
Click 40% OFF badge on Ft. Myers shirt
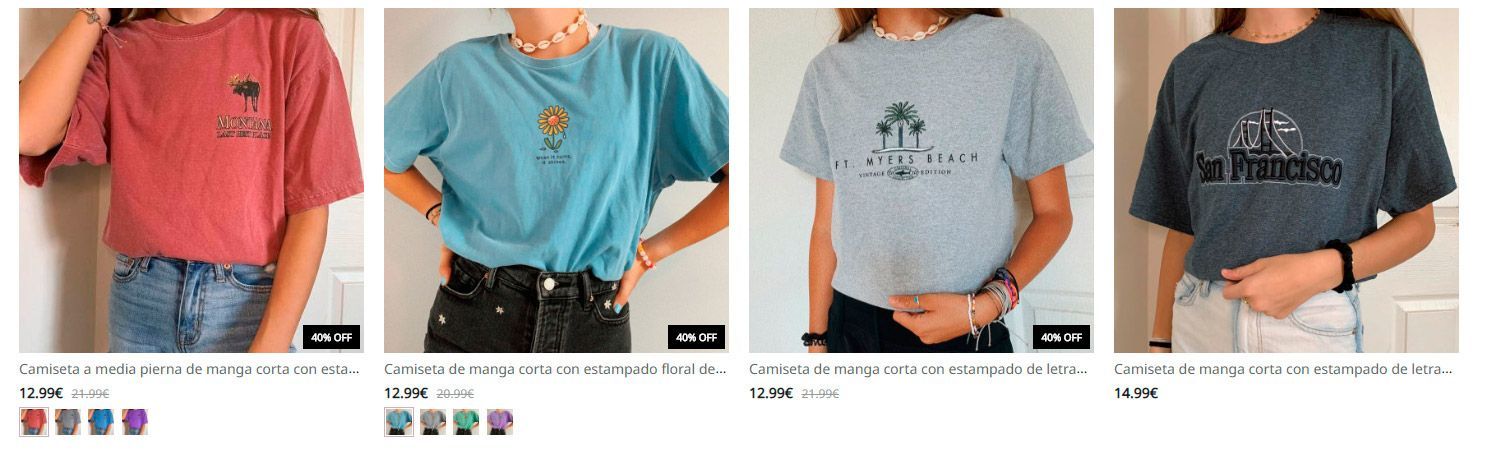[1061, 337]
